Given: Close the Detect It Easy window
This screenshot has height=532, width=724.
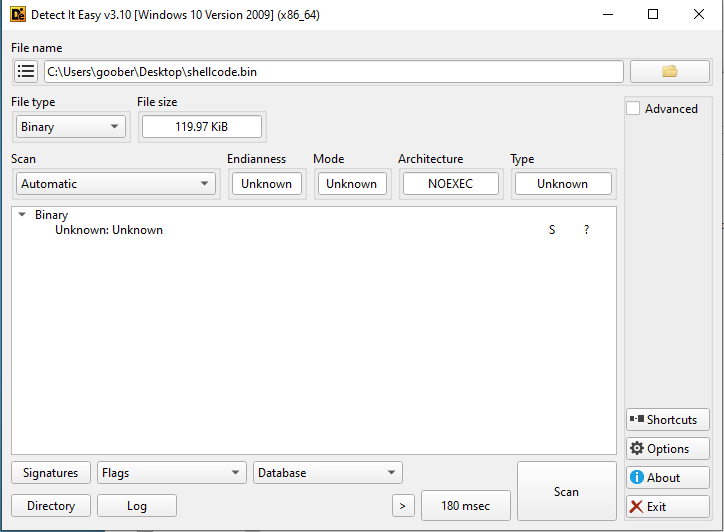Looking at the screenshot, I should 699,14.
